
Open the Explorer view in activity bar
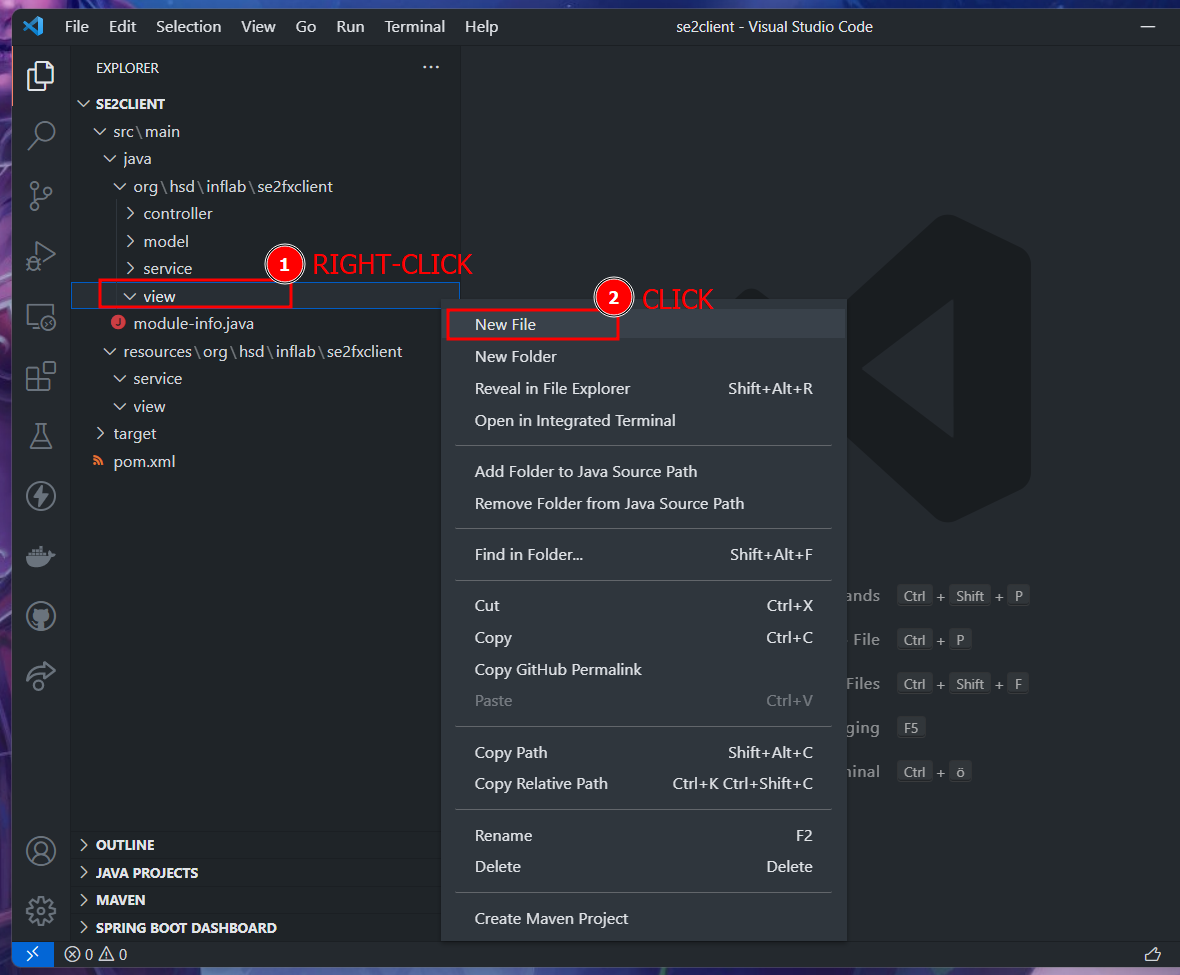pyautogui.click(x=41, y=76)
